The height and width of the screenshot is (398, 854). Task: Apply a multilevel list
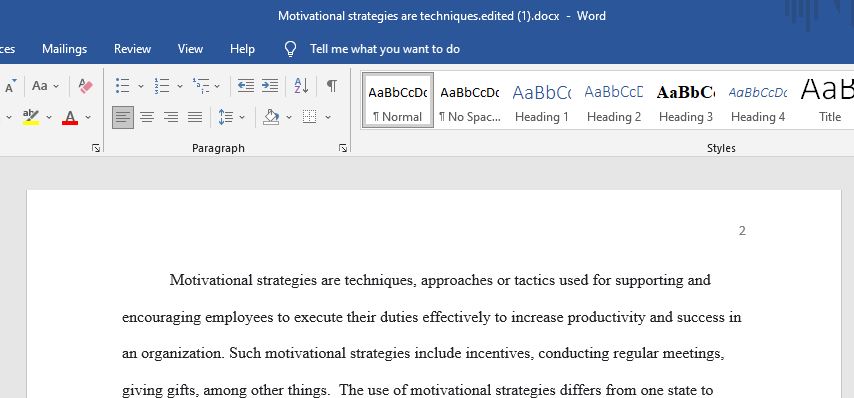pyautogui.click(x=201, y=86)
